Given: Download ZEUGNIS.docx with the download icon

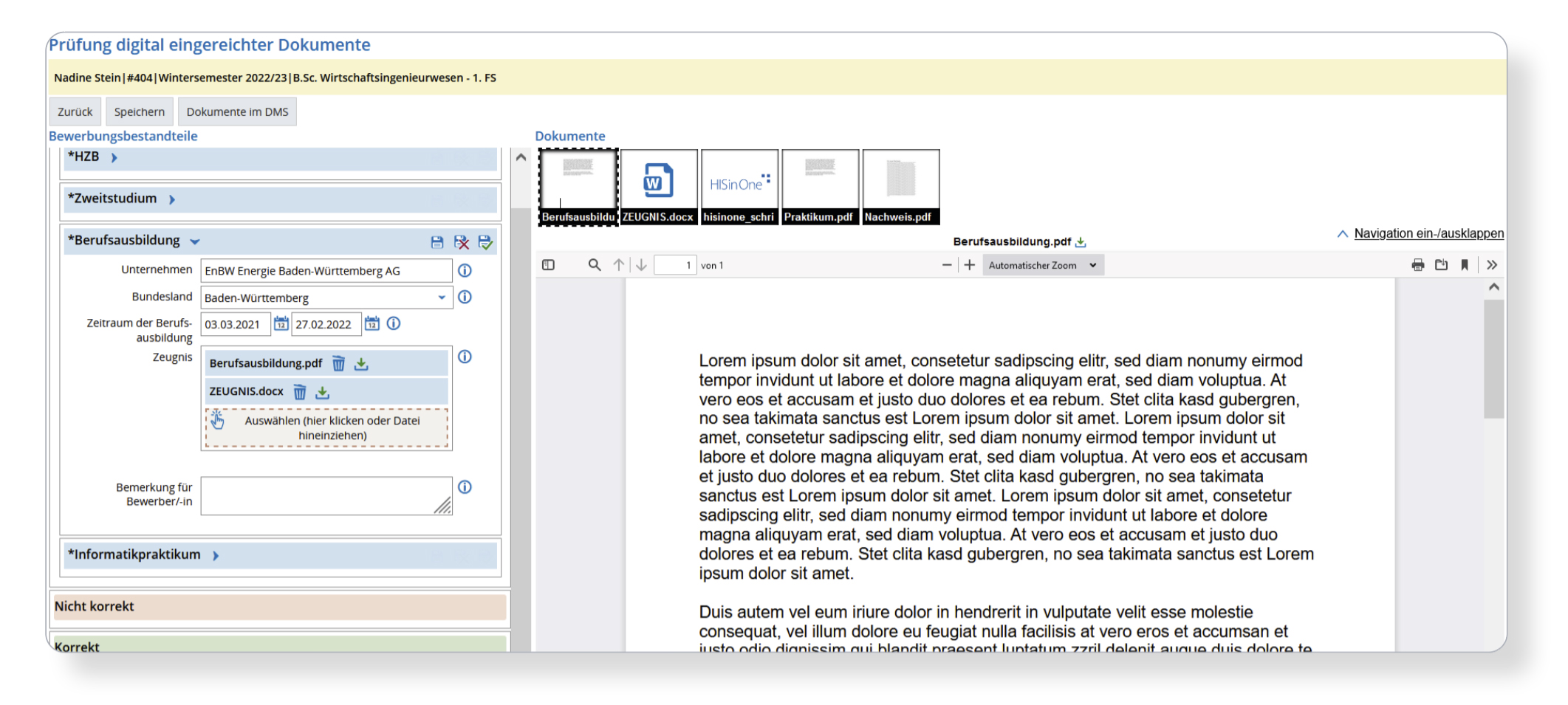Looking at the screenshot, I should (x=323, y=392).
